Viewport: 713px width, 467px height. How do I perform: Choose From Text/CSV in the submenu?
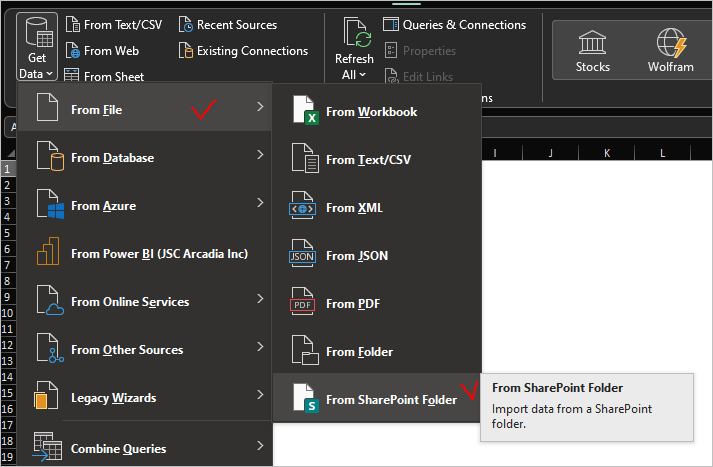(x=368, y=160)
